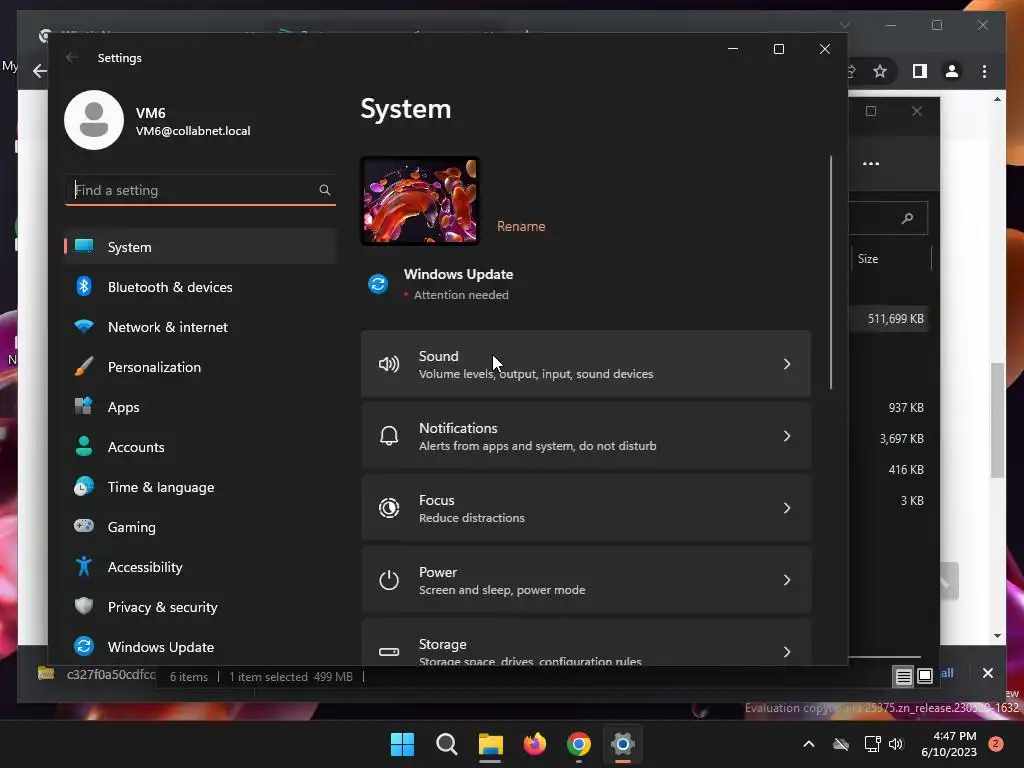The width and height of the screenshot is (1024, 768).
Task: Go to Network & internet settings
Action: pos(200,327)
